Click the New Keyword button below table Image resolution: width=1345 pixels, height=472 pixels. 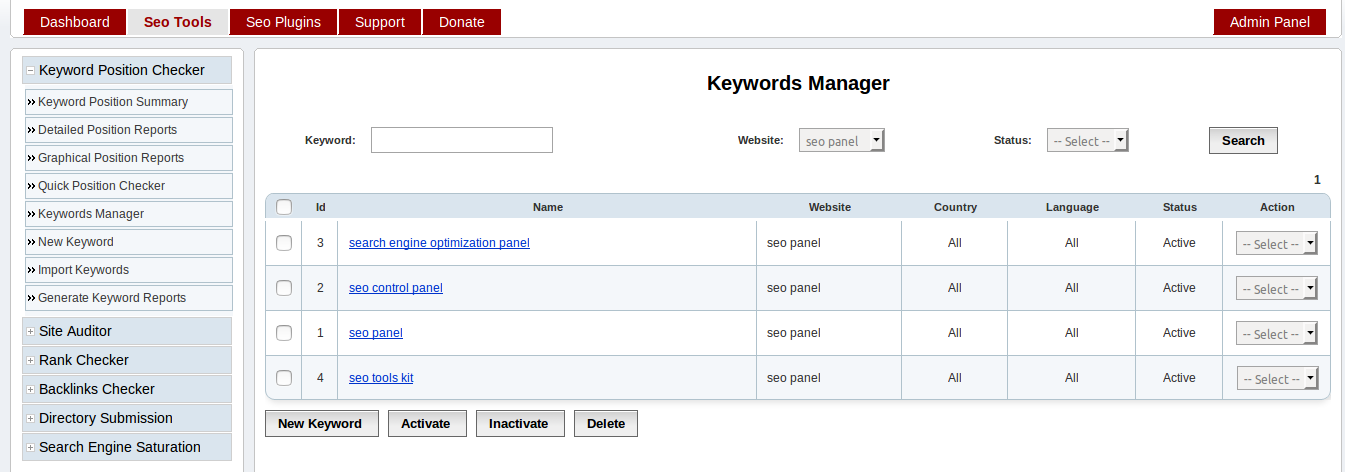click(x=320, y=423)
